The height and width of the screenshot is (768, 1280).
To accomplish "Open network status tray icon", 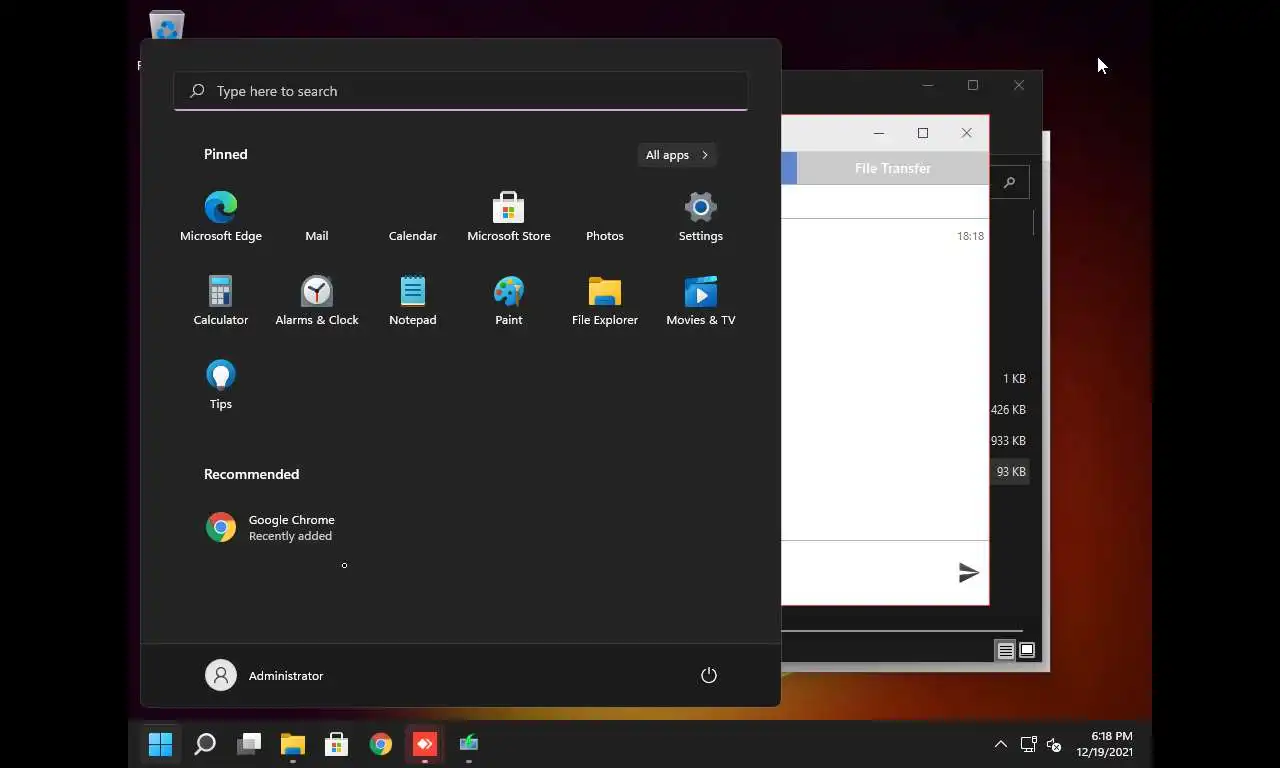I will click(1028, 744).
